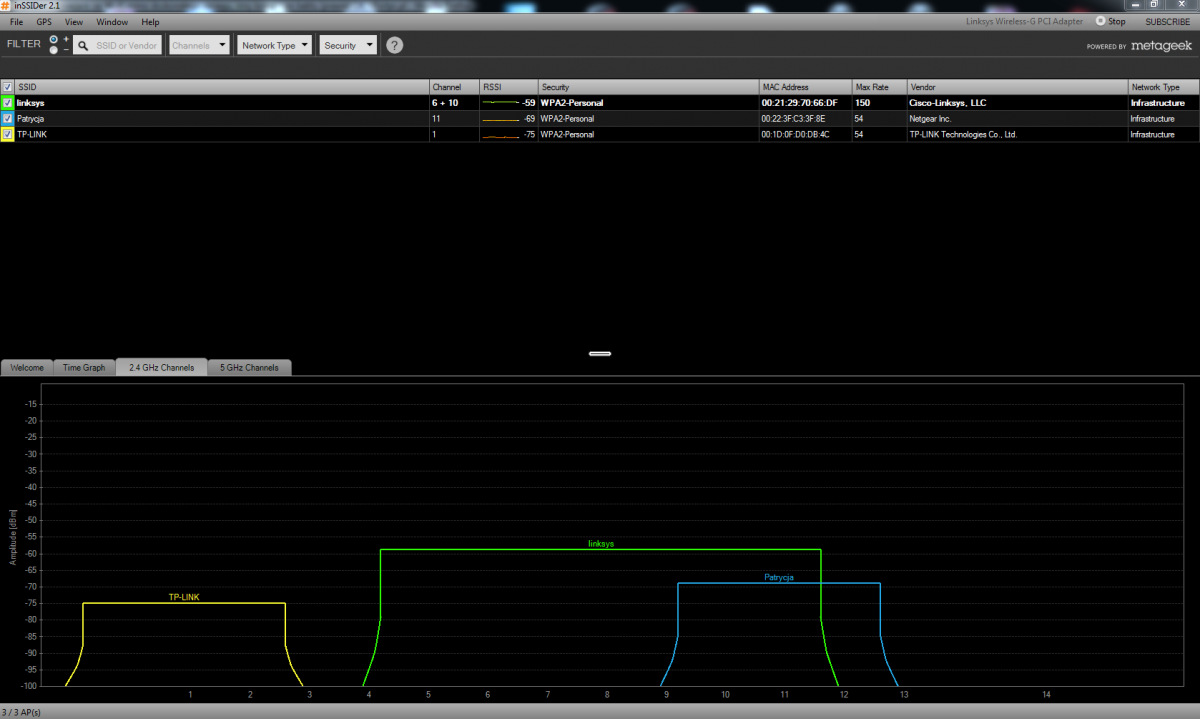Image resolution: width=1200 pixels, height=719 pixels.
Task: Click the search magnifier icon in filter
Action: pos(82,45)
